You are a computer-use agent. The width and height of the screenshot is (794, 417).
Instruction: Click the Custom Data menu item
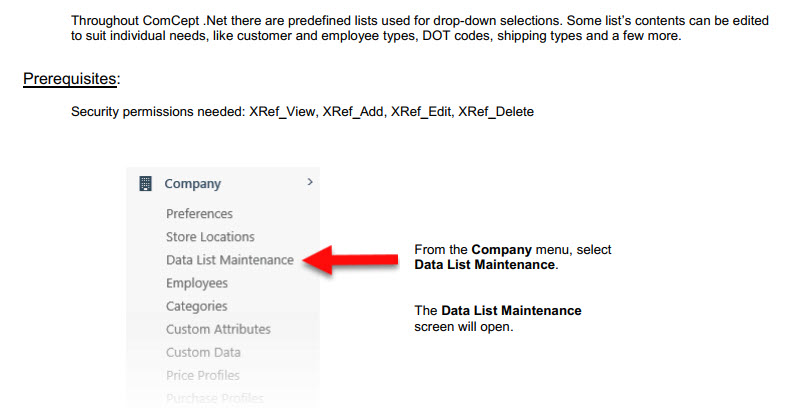tap(203, 352)
